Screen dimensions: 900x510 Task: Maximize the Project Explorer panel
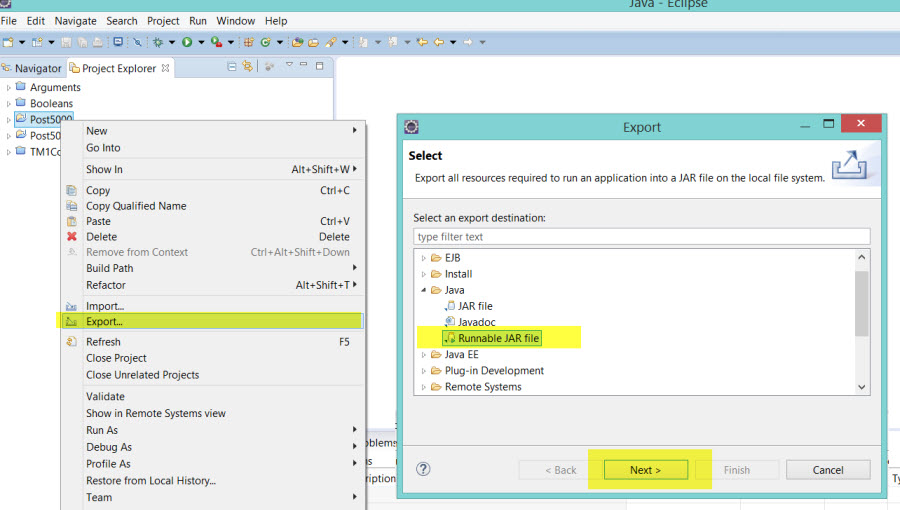320,66
